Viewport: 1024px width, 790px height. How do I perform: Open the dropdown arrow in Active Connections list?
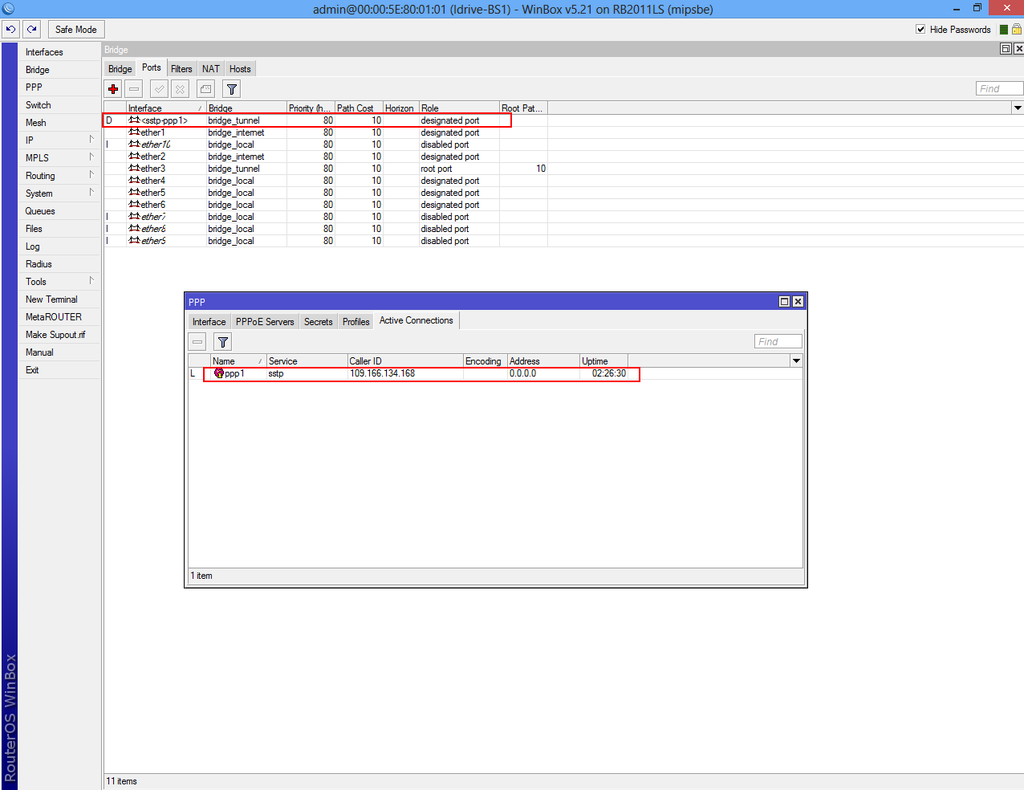[x=796, y=360]
